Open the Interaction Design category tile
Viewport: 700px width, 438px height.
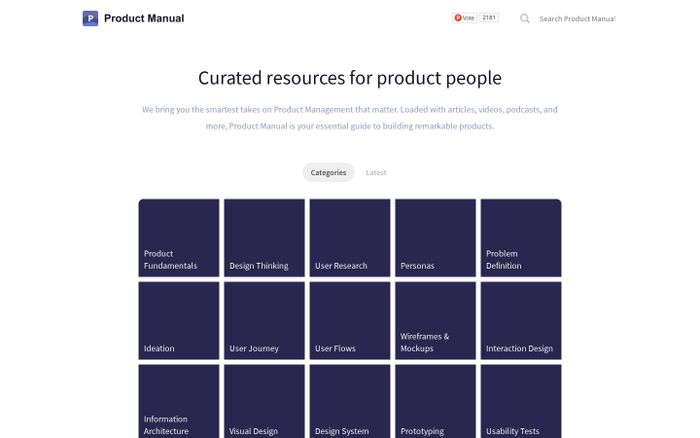pyautogui.click(x=521, y=321)
